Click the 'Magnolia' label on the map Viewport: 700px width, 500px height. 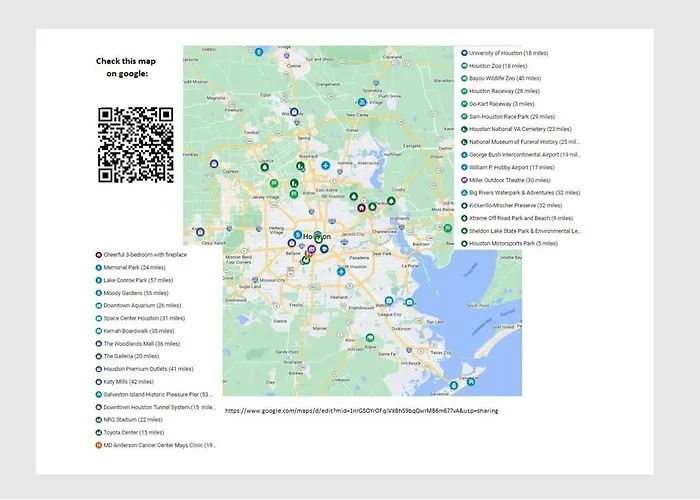click(x=216, y=98)
